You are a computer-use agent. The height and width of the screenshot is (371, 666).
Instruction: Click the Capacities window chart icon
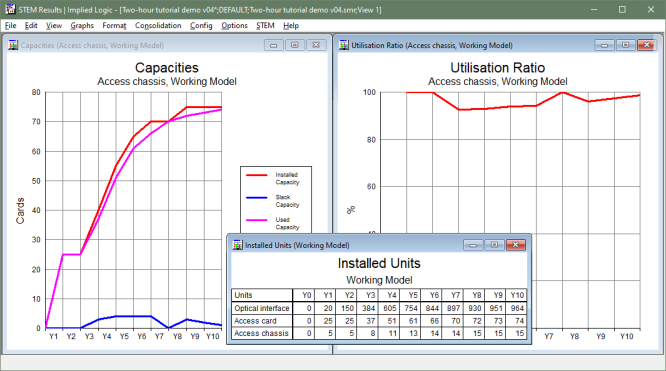(x=13, y=45)
